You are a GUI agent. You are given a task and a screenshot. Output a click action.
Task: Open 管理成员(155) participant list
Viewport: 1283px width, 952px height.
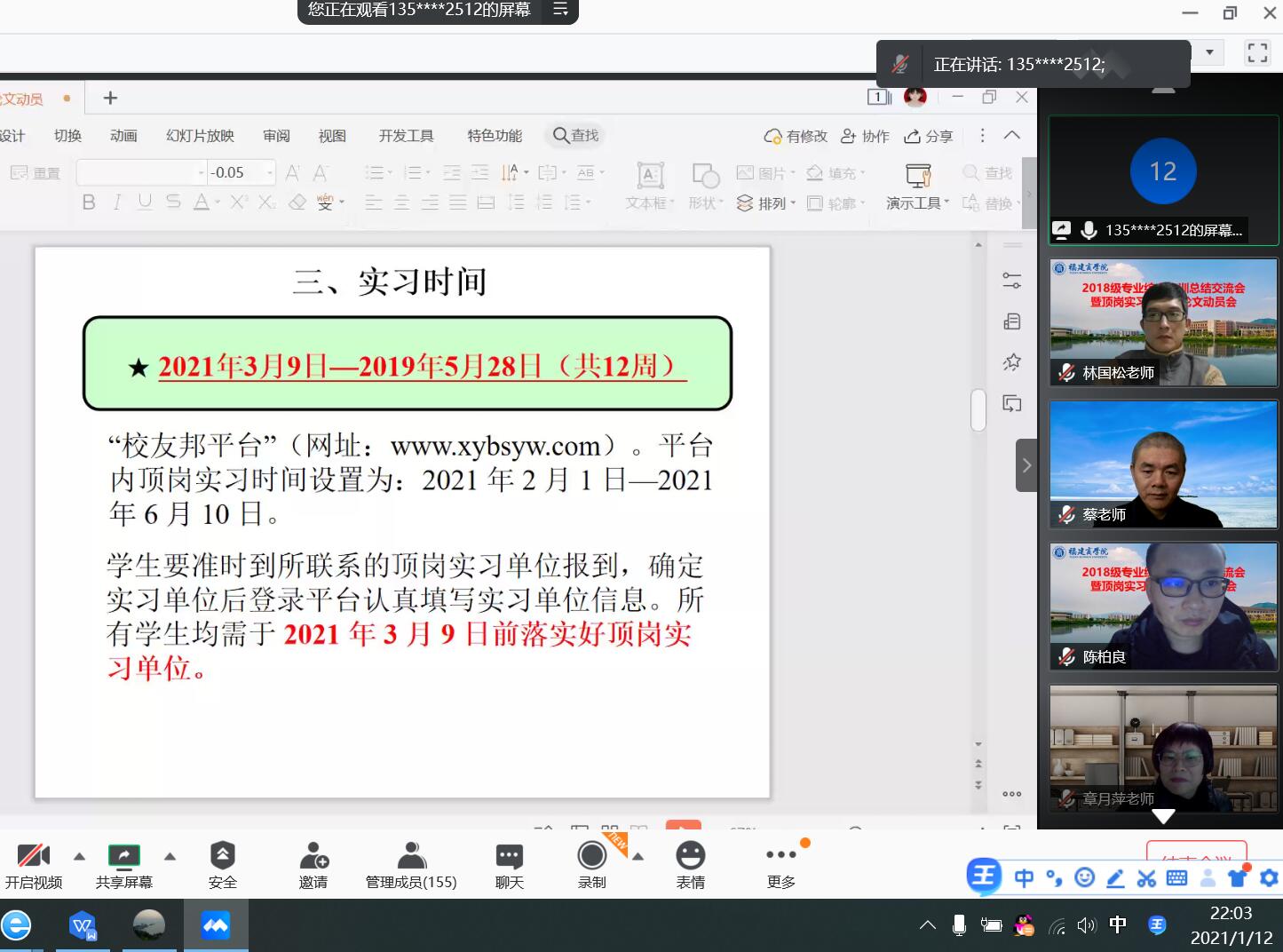point(410,860)
